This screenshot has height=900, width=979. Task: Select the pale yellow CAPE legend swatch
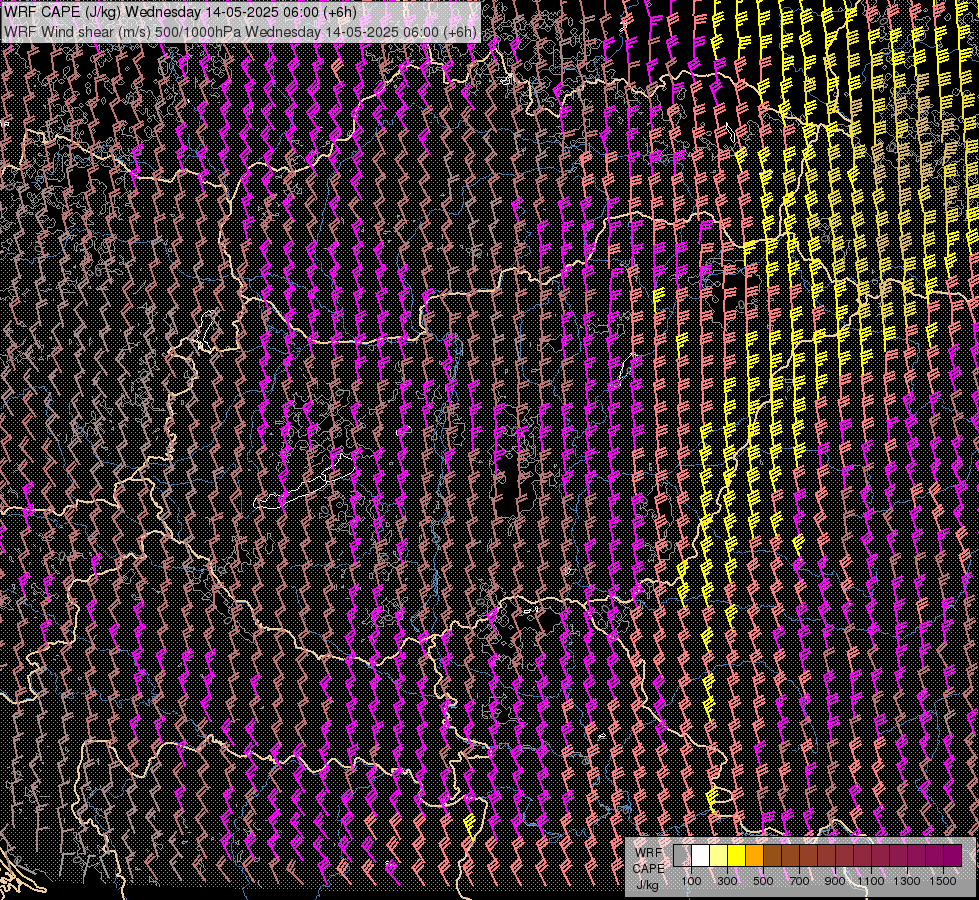pyautogui.click(x=719, y=856)
